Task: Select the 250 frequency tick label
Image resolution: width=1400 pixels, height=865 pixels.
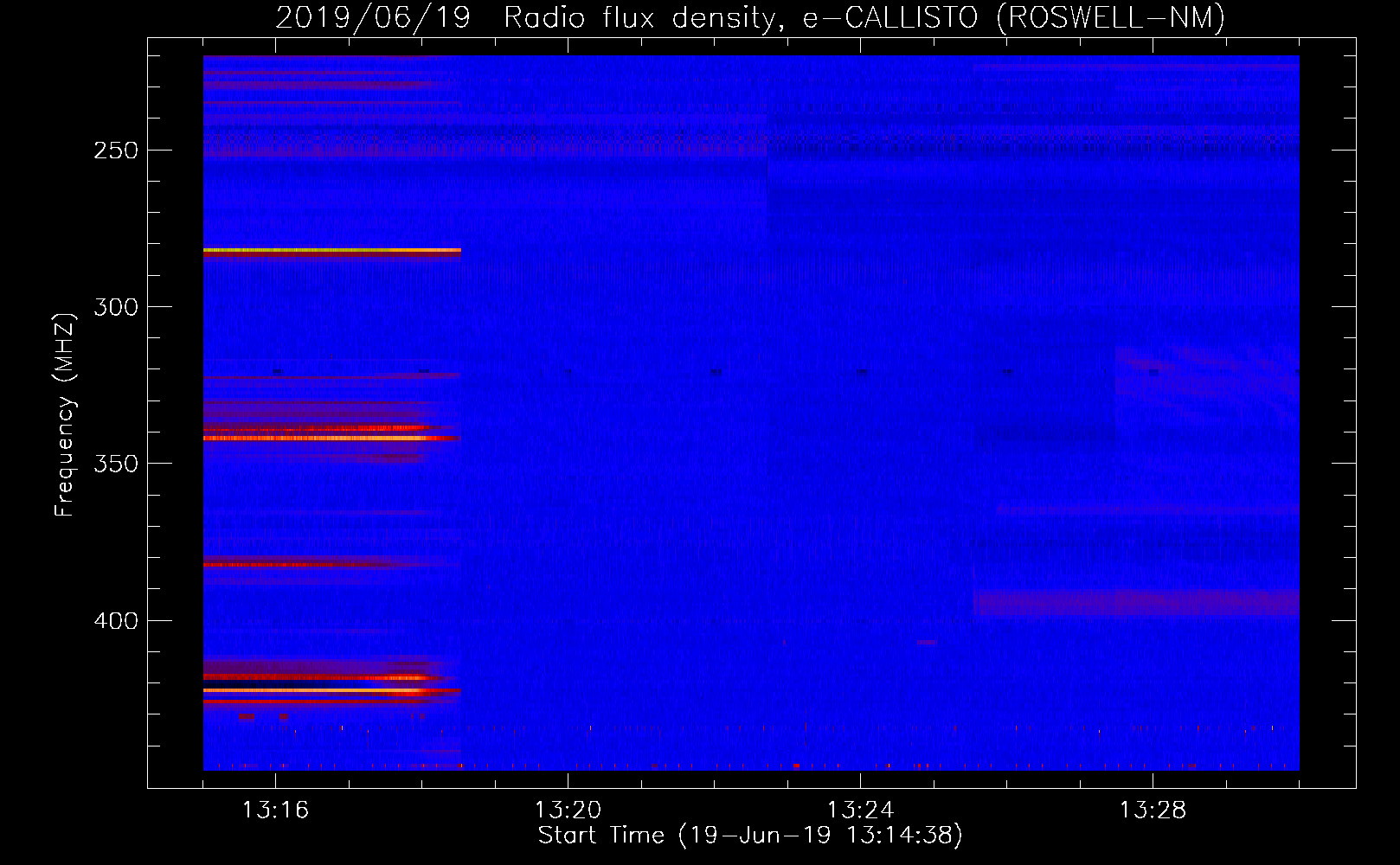Action: 116,151
